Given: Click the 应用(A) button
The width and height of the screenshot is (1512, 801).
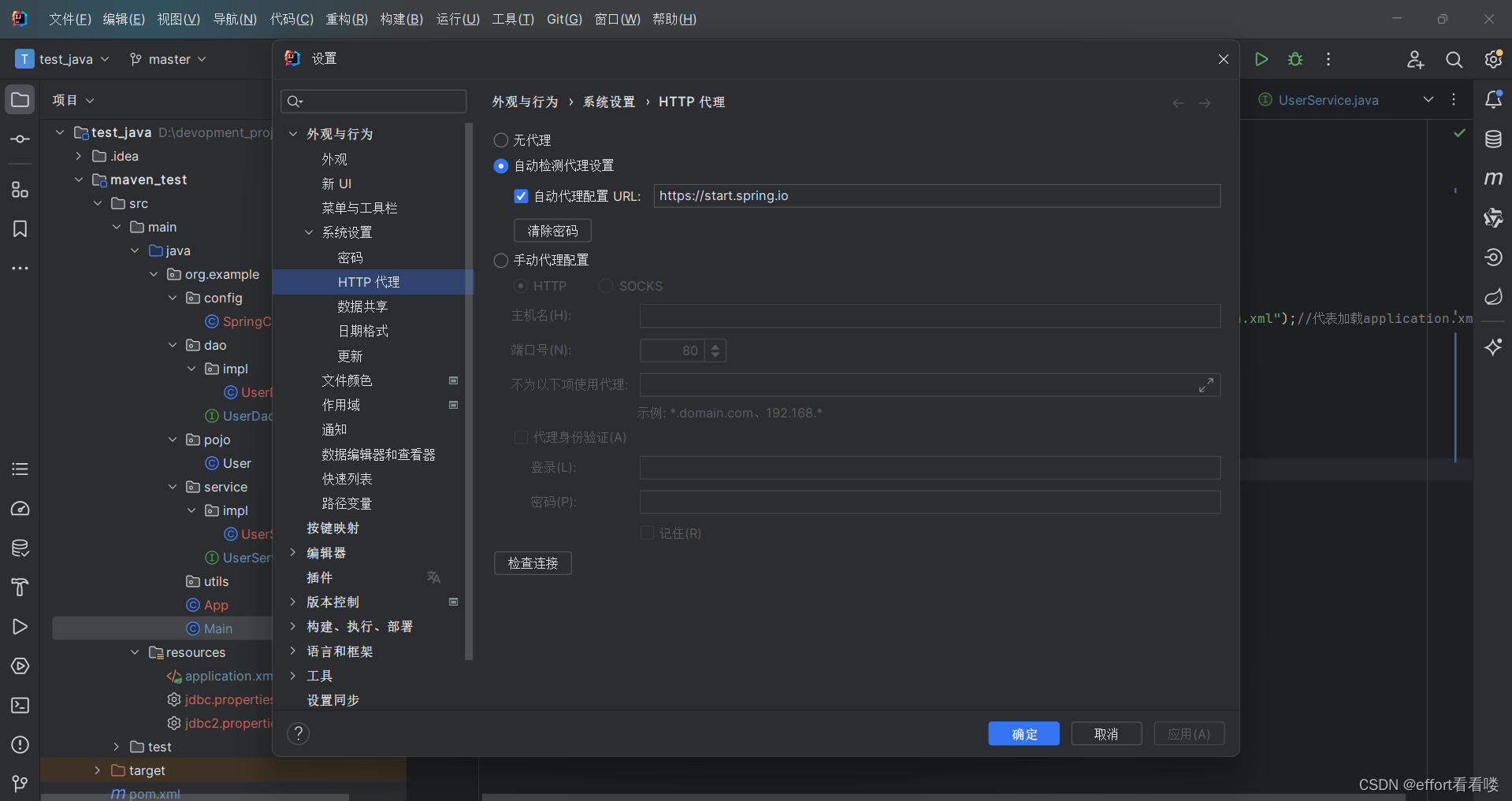Looking at the screenshot, I should point(1189,734).
